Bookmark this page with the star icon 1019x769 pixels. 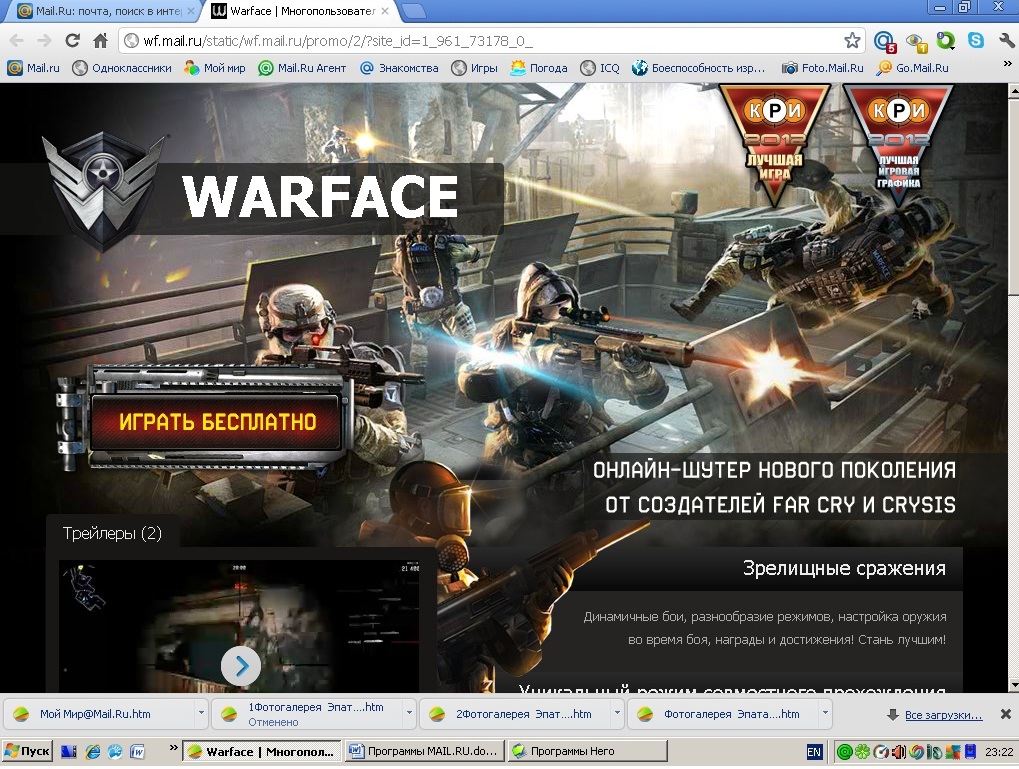coord(851,41)
